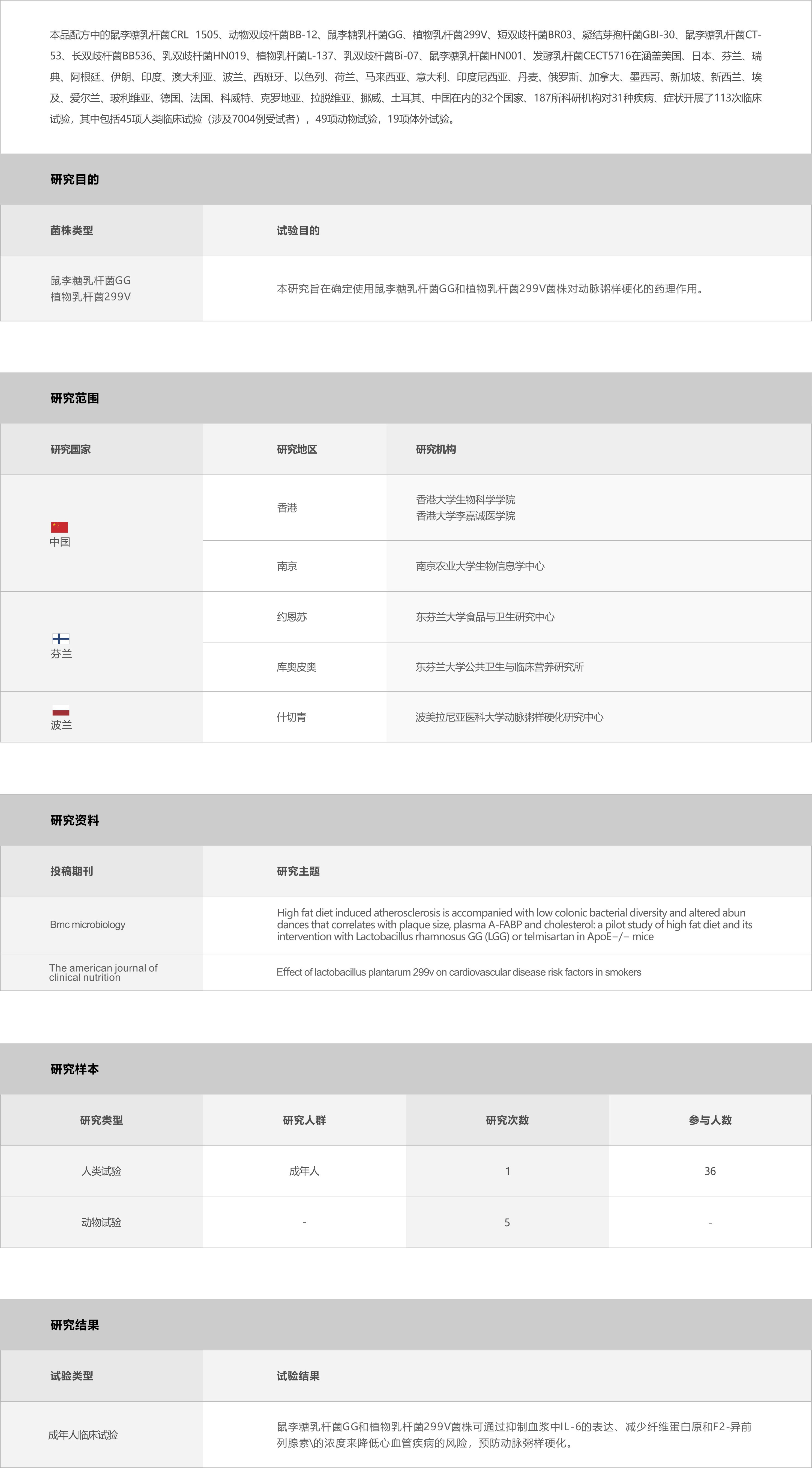The height and width of the screenshot is (1468, 812).
Task: Click the 人类试验 row label
Action: pos(101,1171)
